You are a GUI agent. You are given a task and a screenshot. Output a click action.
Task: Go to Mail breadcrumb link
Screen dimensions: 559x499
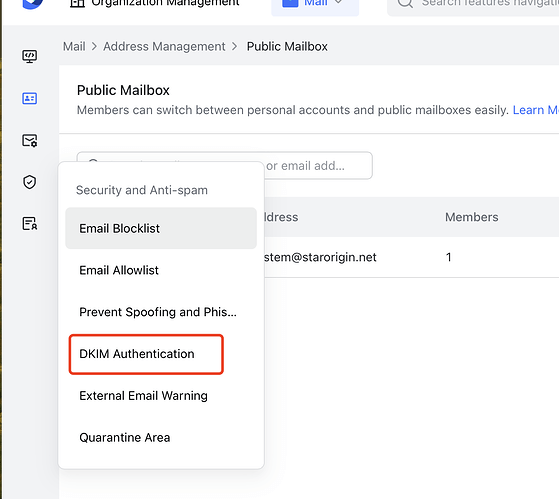[x=74, y=46]
